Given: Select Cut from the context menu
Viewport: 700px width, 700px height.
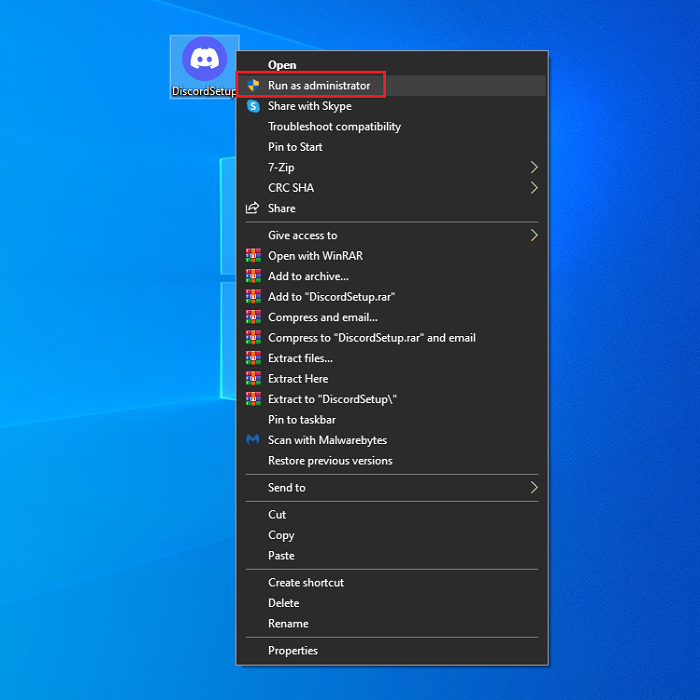Looking at the screenshot, I should tap(392, 515).
